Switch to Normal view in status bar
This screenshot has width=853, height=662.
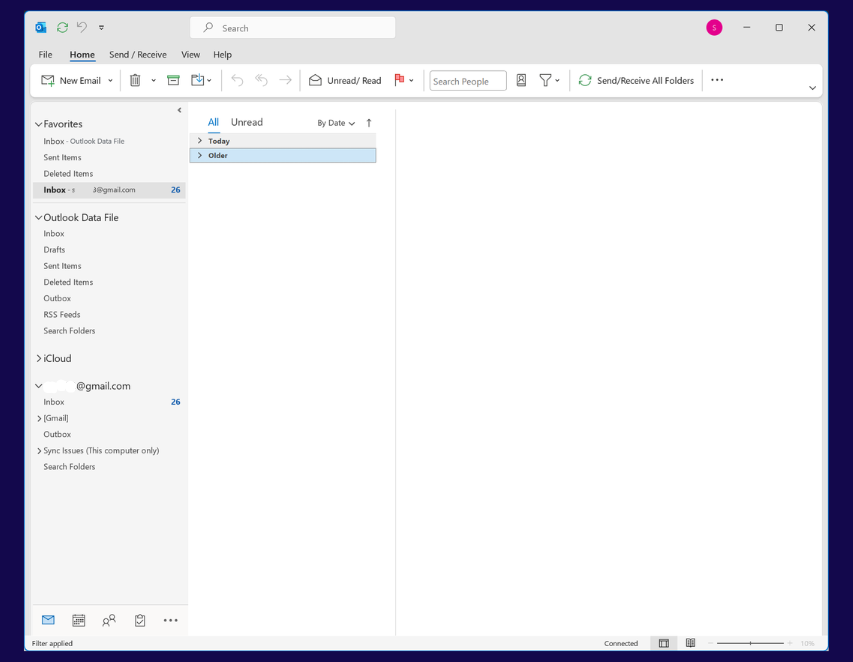tap(664, 643)
